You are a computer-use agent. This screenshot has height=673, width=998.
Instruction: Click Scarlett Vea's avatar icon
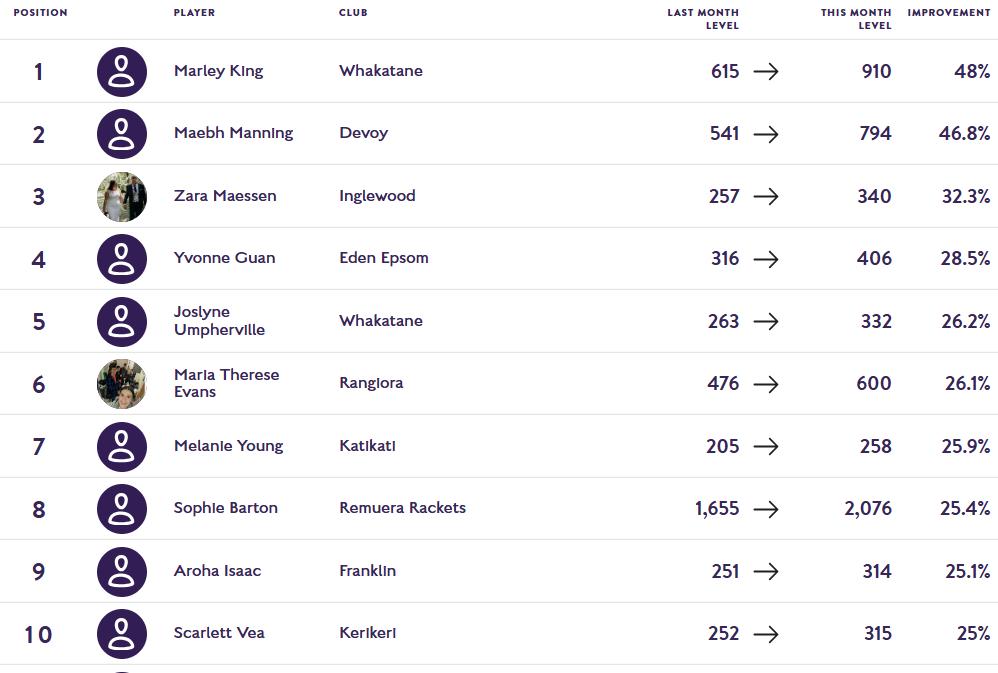[x=122, y=634]
